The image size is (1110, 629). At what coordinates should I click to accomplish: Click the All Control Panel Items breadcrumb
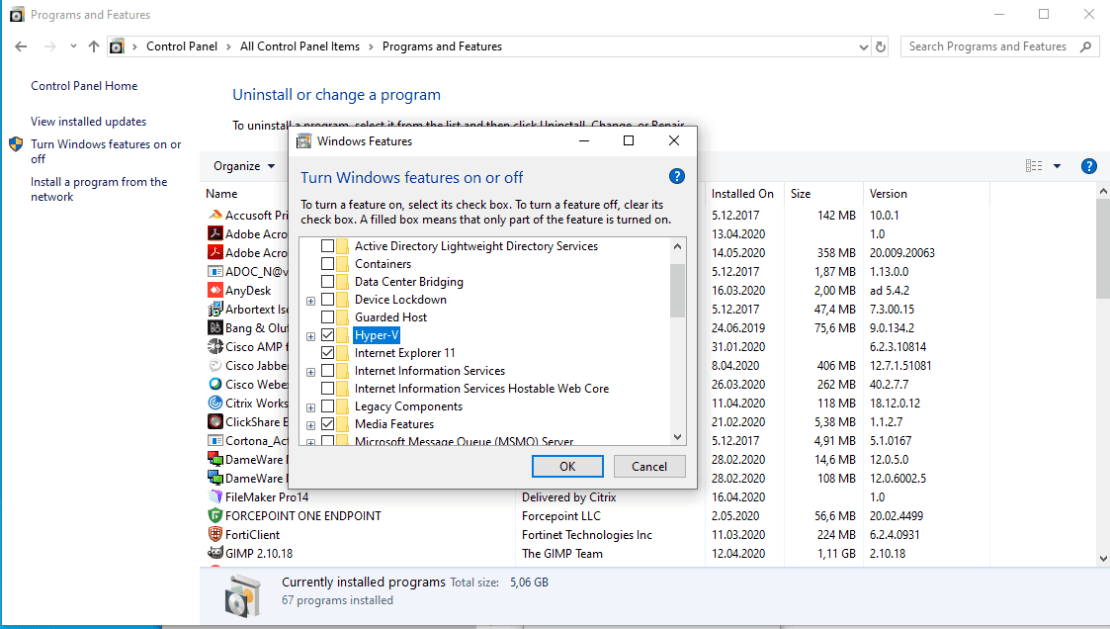(300, 47)
